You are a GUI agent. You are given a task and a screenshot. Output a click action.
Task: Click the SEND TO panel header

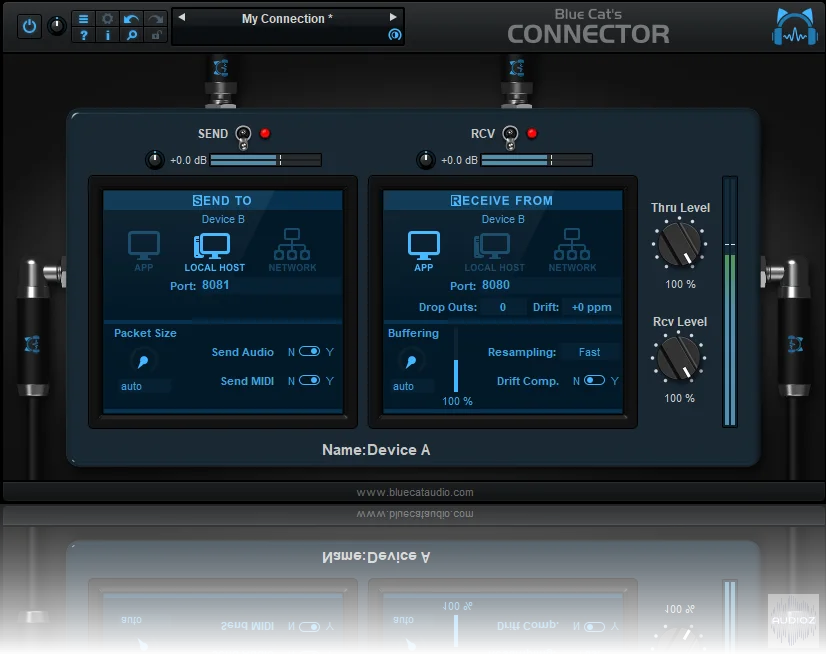point(222,201)
